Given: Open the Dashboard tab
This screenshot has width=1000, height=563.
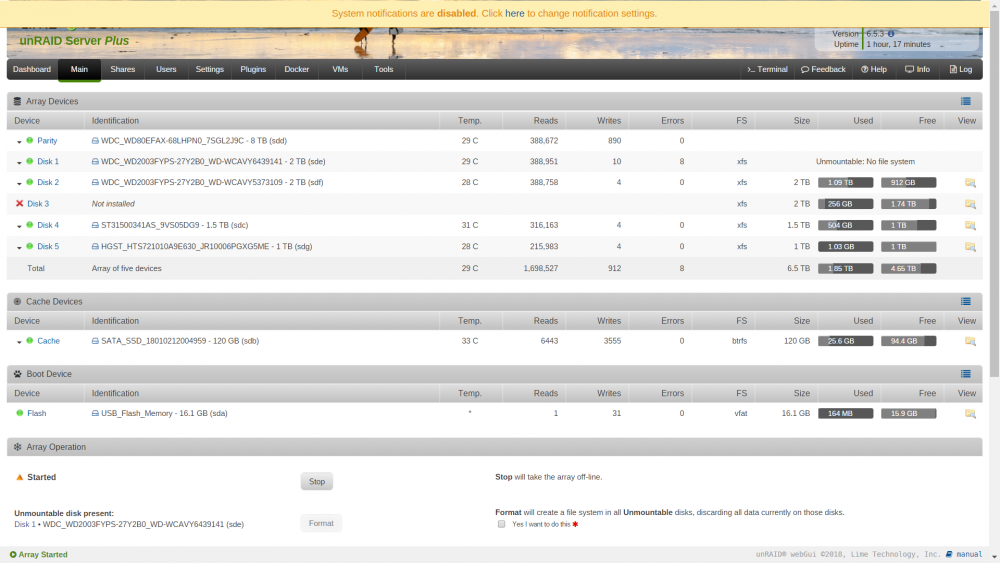Looking at the screenshot, I should pyautogui.click(x=32, y=69).
